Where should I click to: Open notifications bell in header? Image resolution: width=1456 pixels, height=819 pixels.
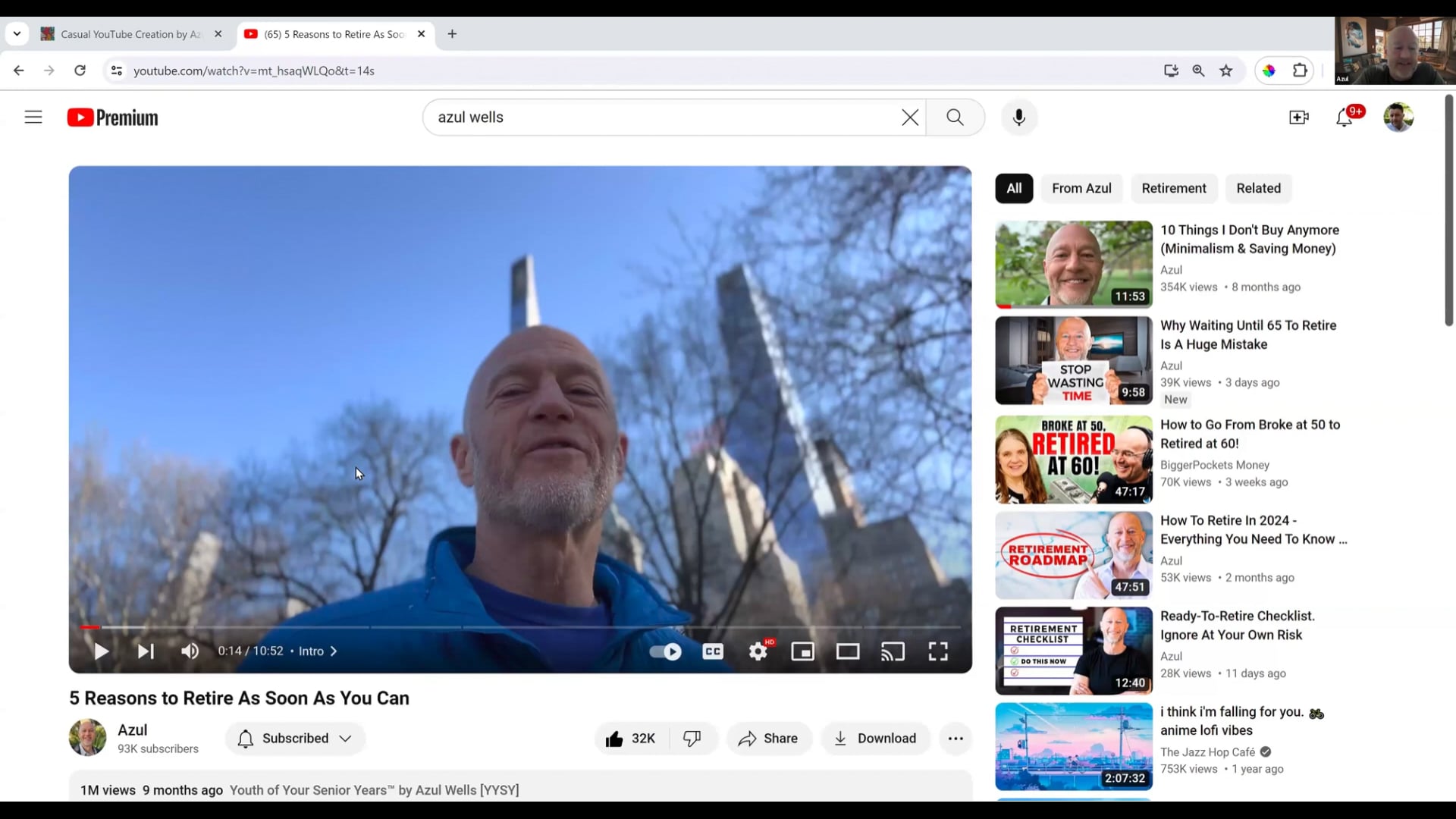coord(1344,118)
